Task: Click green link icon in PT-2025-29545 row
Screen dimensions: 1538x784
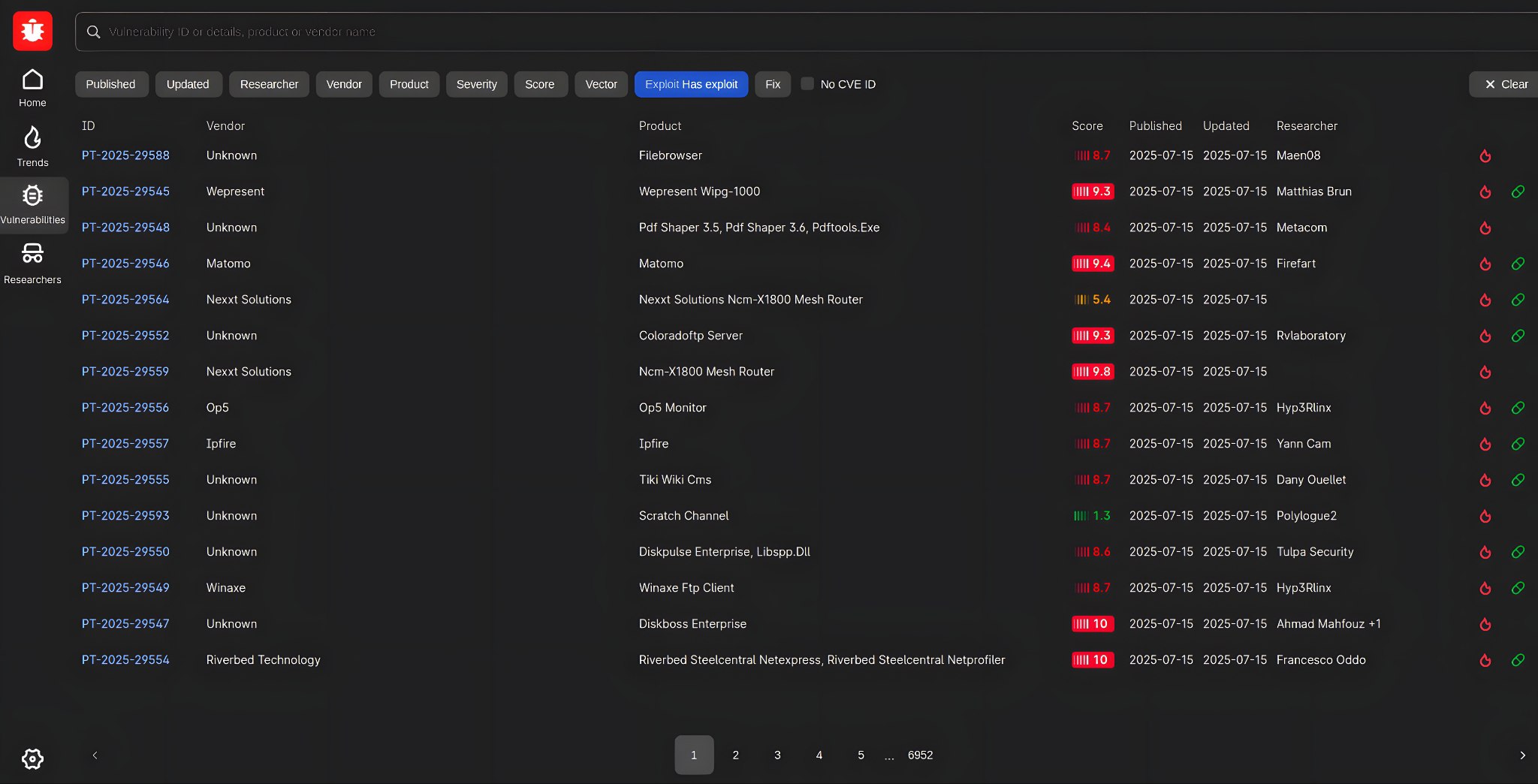Action: tap(1518, 191)
